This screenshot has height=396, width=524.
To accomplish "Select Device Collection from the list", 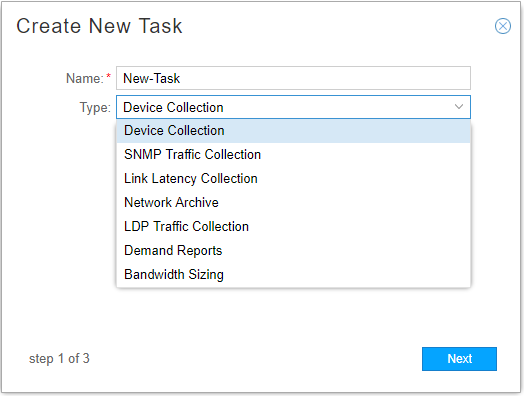I will (293, 131).
